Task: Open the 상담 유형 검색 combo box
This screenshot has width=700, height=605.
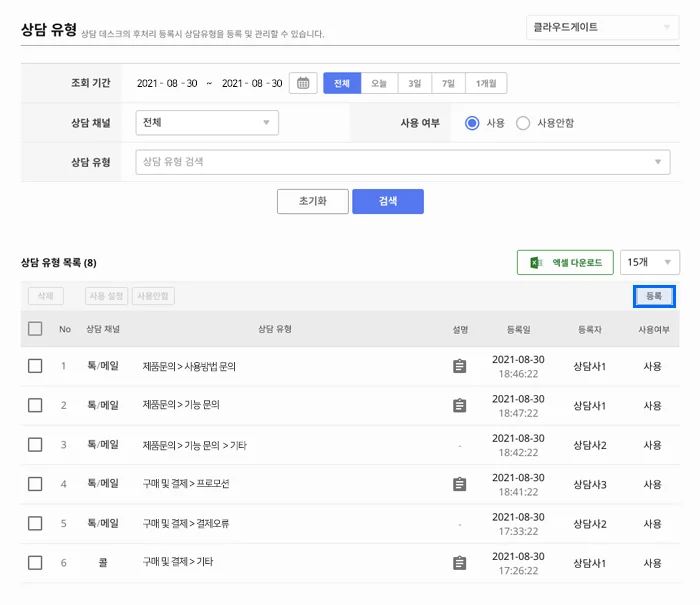Action: [x=403, y=162]
